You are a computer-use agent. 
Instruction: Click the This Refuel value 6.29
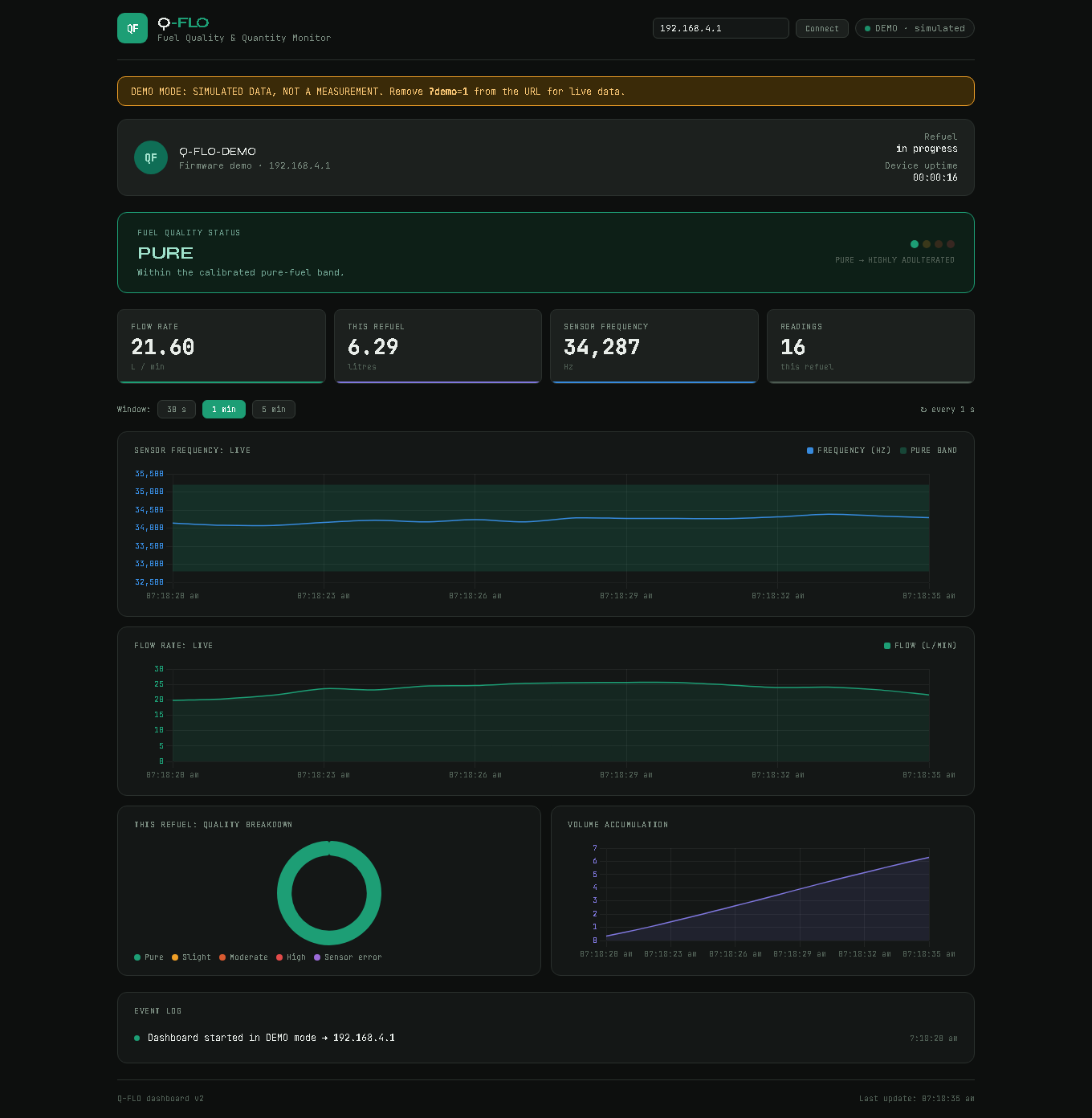(x=373, y=347)
